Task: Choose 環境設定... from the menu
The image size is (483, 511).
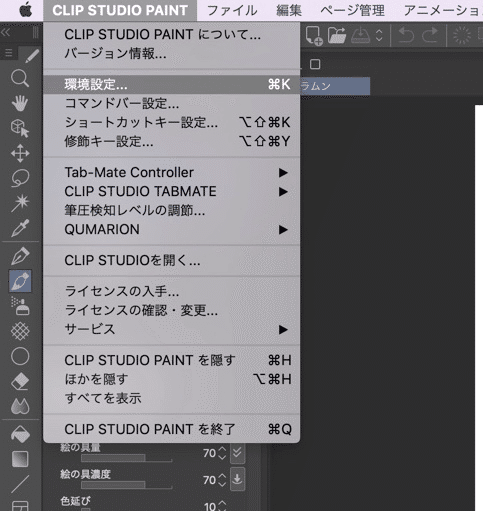Action: tap(171, 84)
